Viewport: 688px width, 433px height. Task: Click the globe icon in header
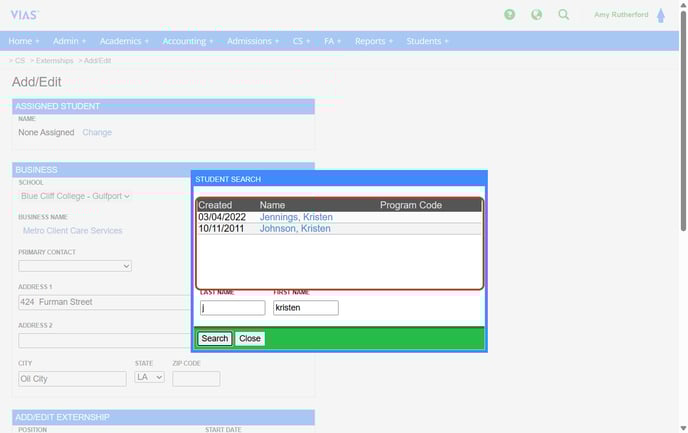tap(537, 15)
